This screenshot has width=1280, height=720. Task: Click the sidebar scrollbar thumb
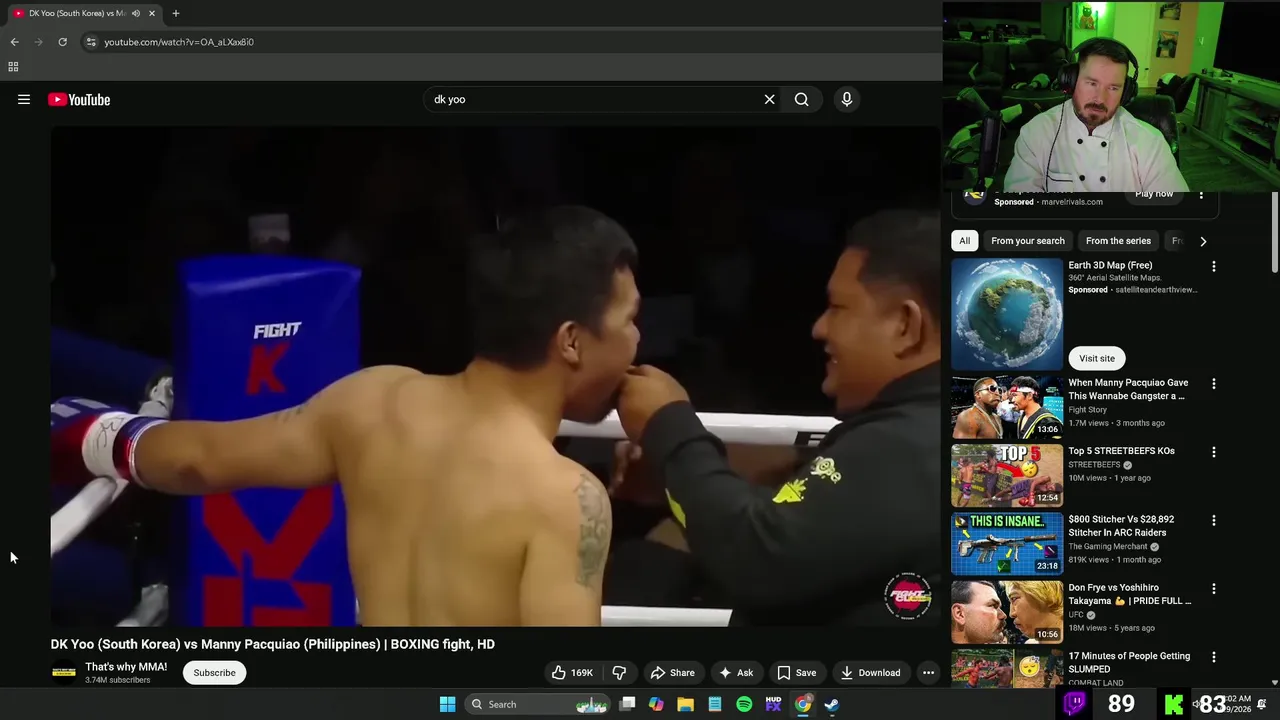tap(1275, 232)
